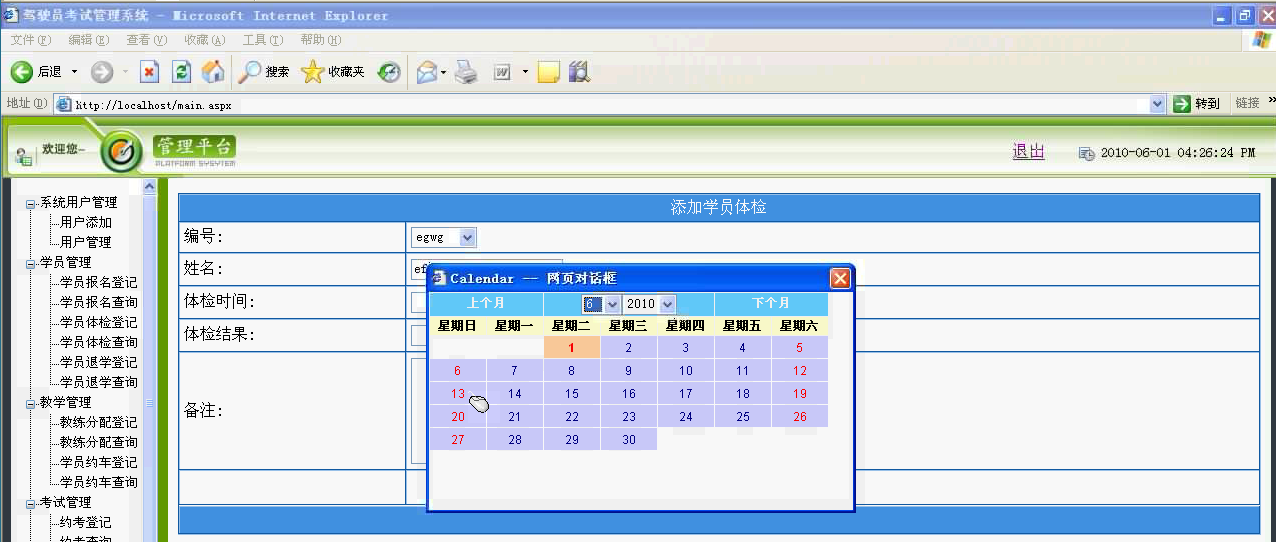Screen dimensions: 1276x542
Task: Open the 帮助(H) menu
Action: click(320, 40)
